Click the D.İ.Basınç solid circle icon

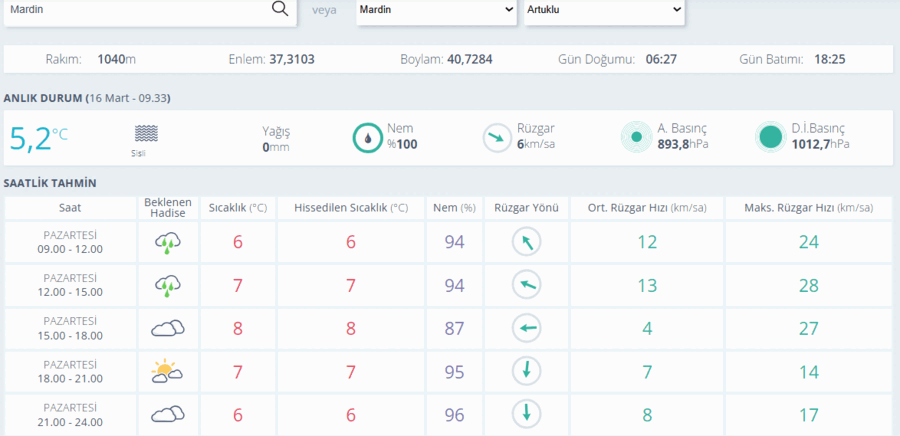pyautogui.click(x=770, y=137)
